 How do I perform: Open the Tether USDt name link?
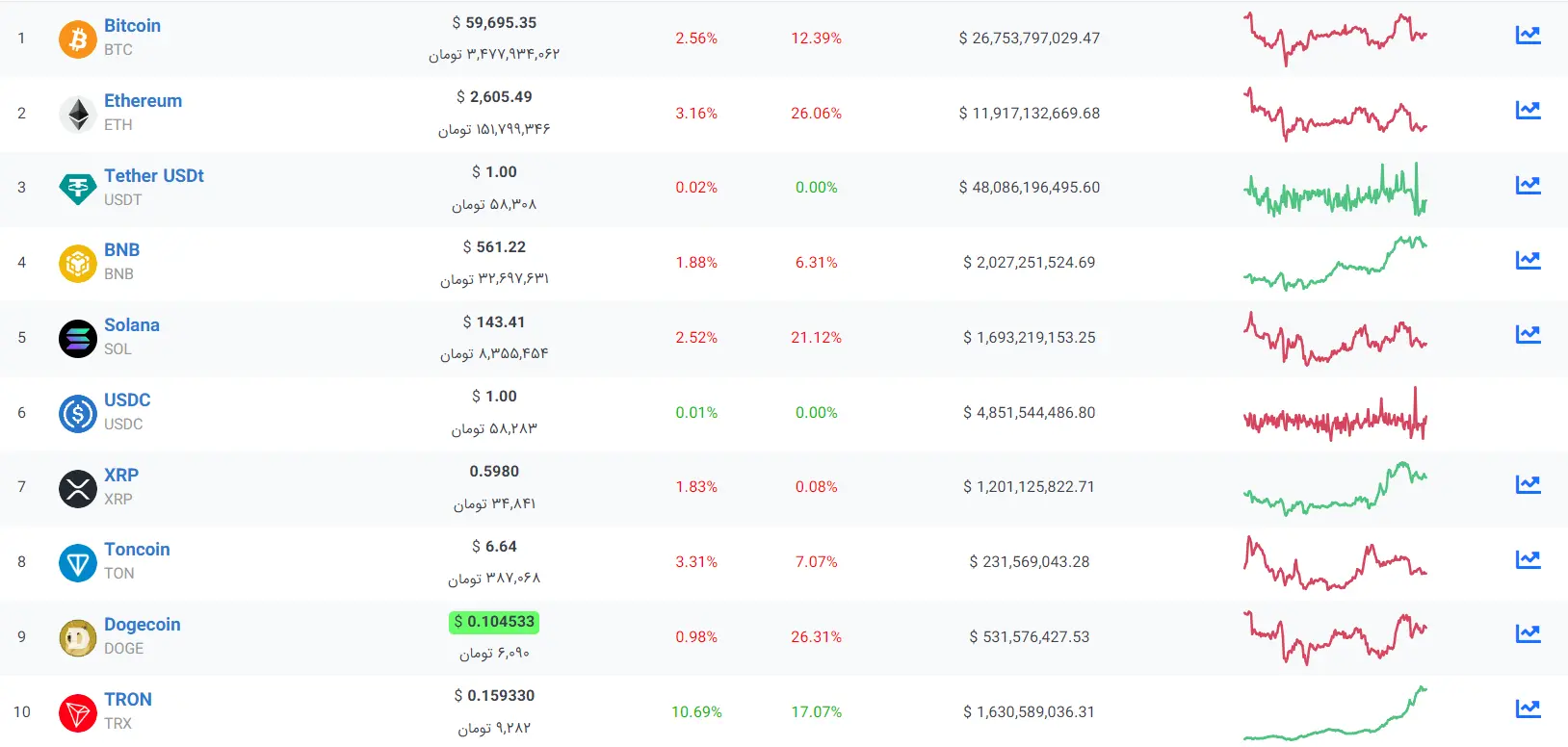[154, 176]
